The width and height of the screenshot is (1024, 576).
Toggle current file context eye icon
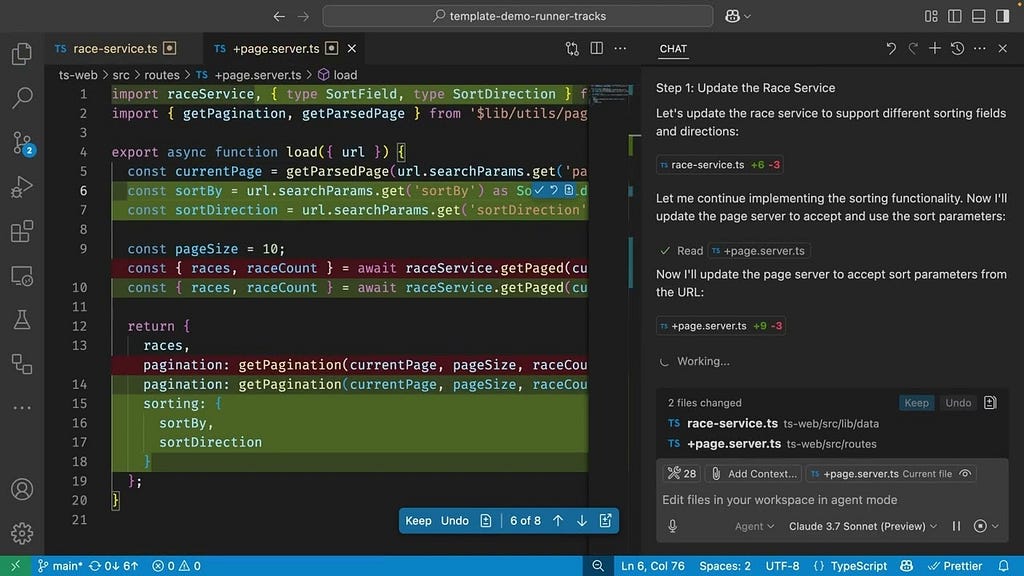[966, 473]
